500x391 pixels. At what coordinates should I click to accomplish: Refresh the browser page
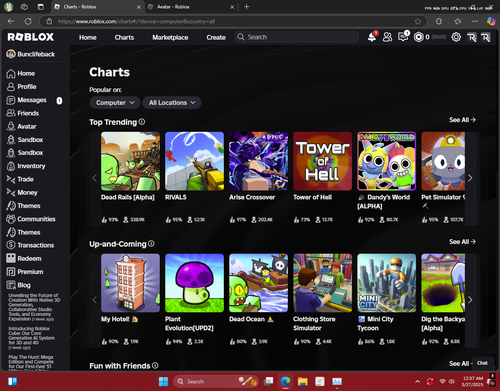point(28,21)
